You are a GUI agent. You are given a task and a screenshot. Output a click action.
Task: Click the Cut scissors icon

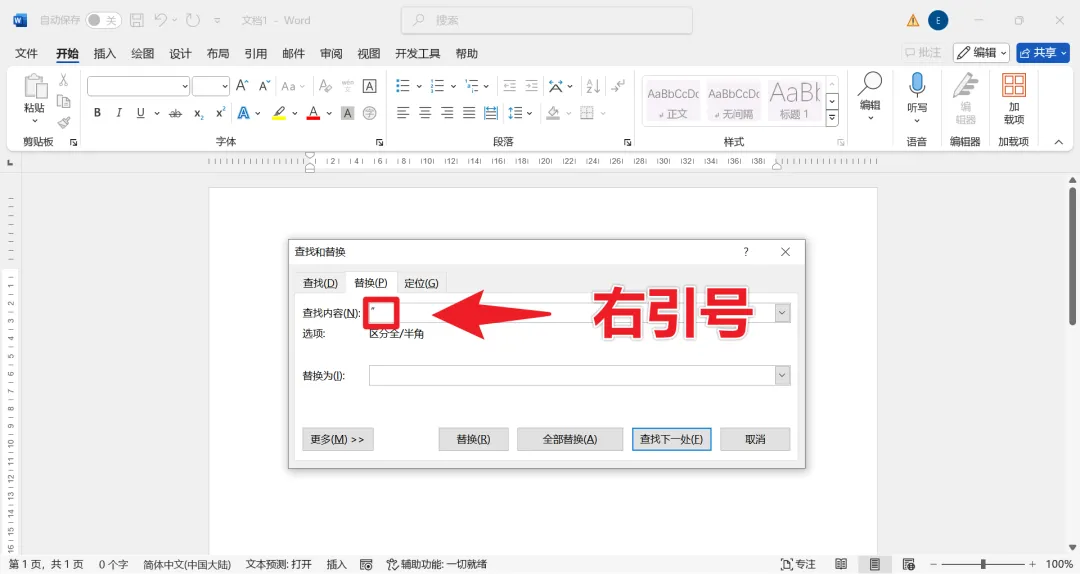[63, 80]
